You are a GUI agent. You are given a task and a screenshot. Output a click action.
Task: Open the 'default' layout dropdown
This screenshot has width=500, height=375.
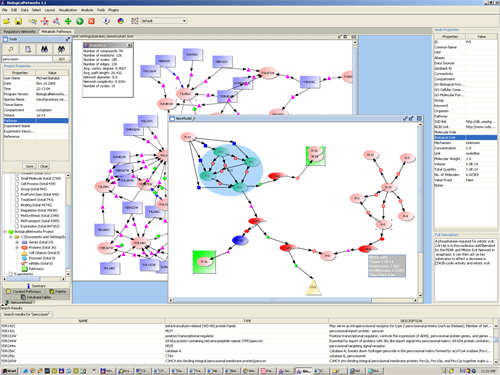pyautogui.click(x=163, y=21)
